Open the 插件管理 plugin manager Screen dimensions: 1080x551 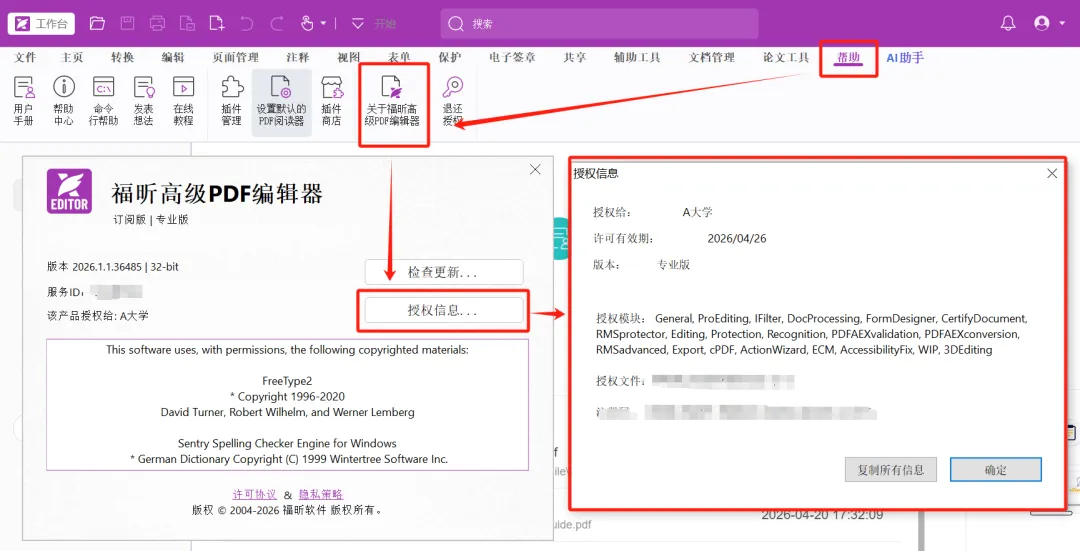(x=231, y=101)
